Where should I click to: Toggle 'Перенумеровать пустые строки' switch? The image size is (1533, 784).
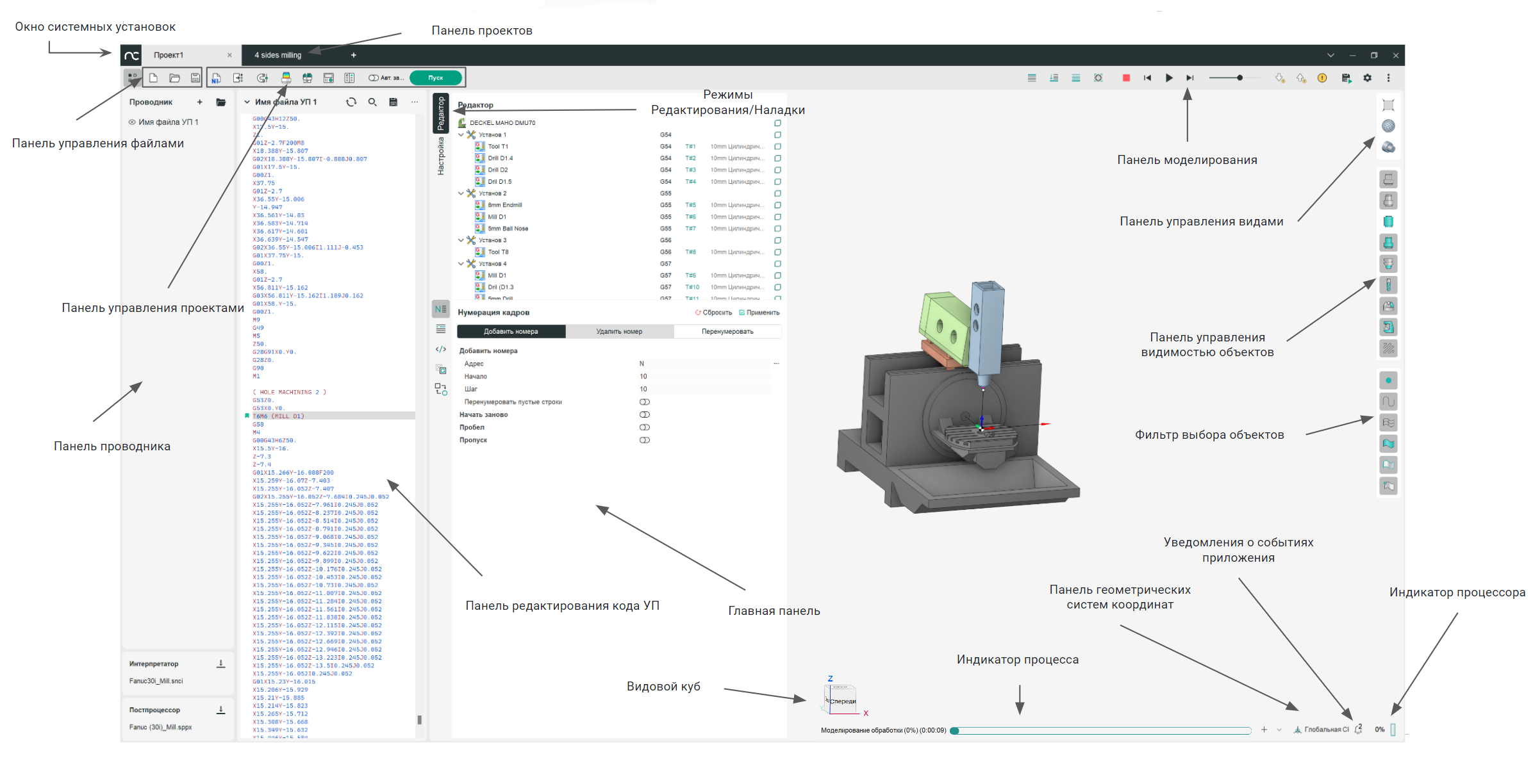point(645,402)
